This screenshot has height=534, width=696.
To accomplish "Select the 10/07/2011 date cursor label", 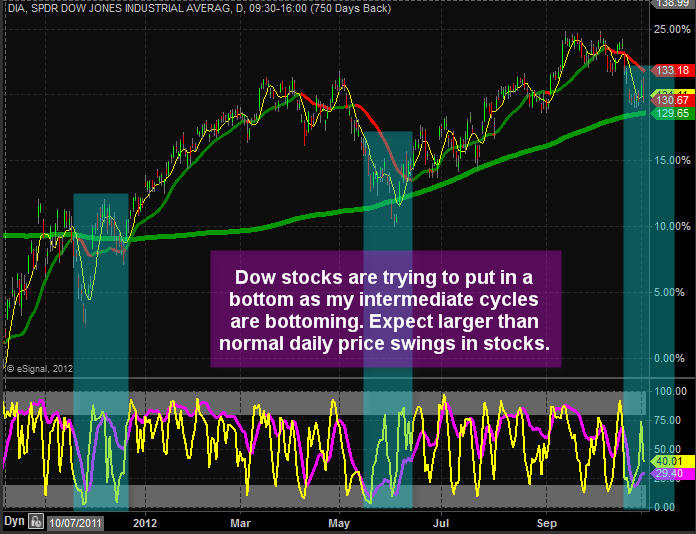I will point(75,523).
